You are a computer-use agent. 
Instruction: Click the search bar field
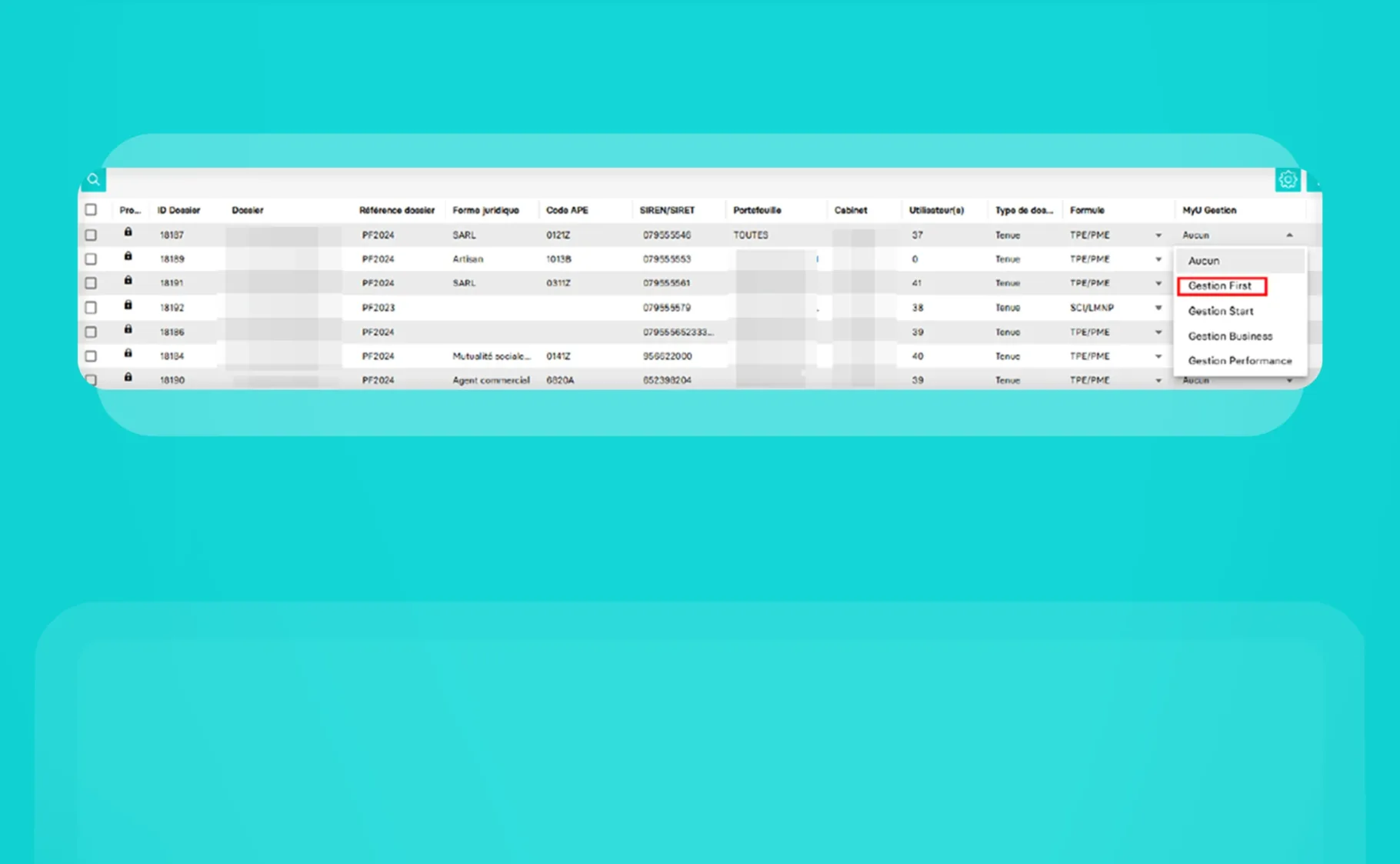tap(690, 180)
